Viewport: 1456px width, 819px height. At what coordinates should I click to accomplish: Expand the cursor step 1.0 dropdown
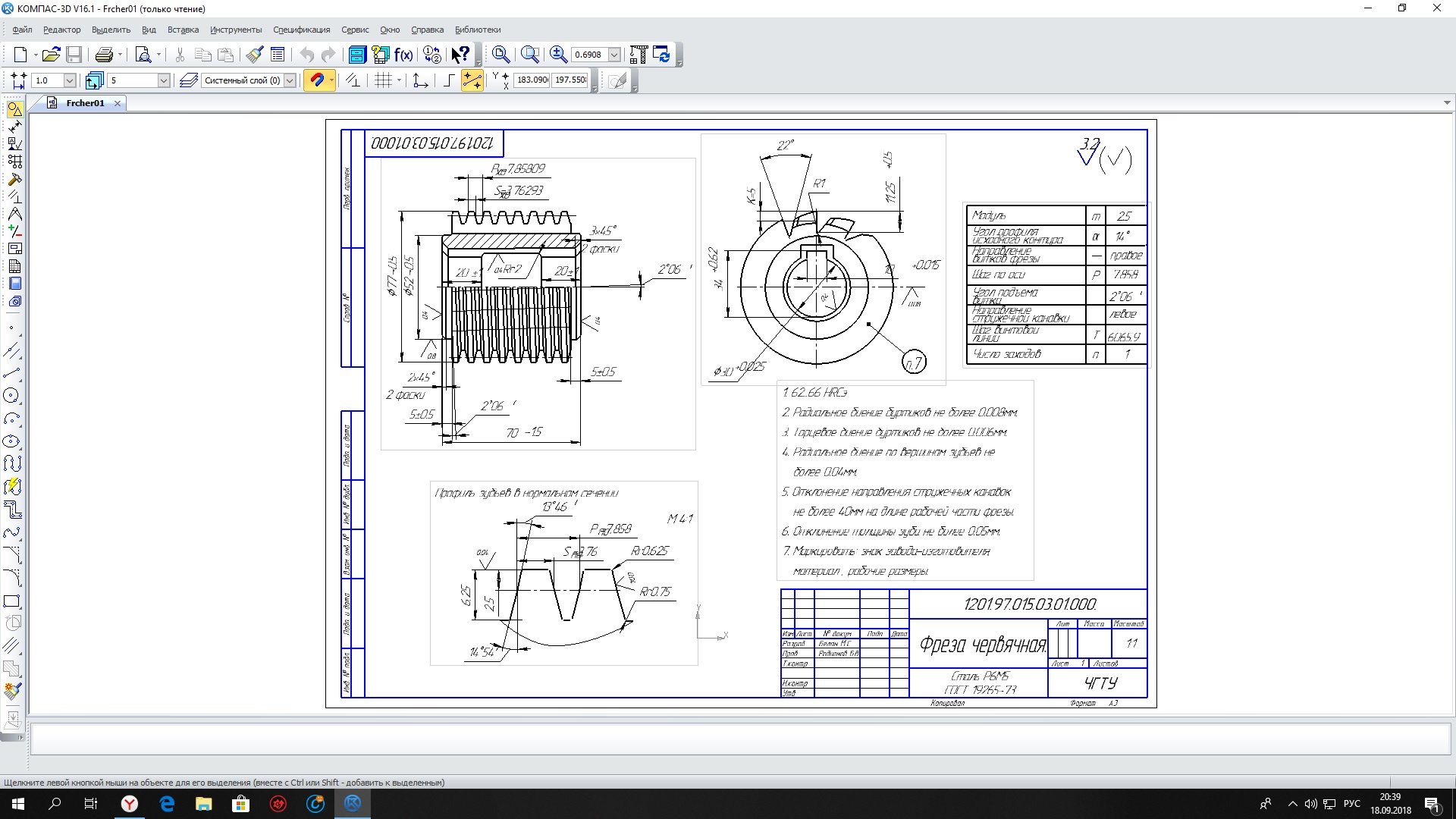[x=70, y=80]
